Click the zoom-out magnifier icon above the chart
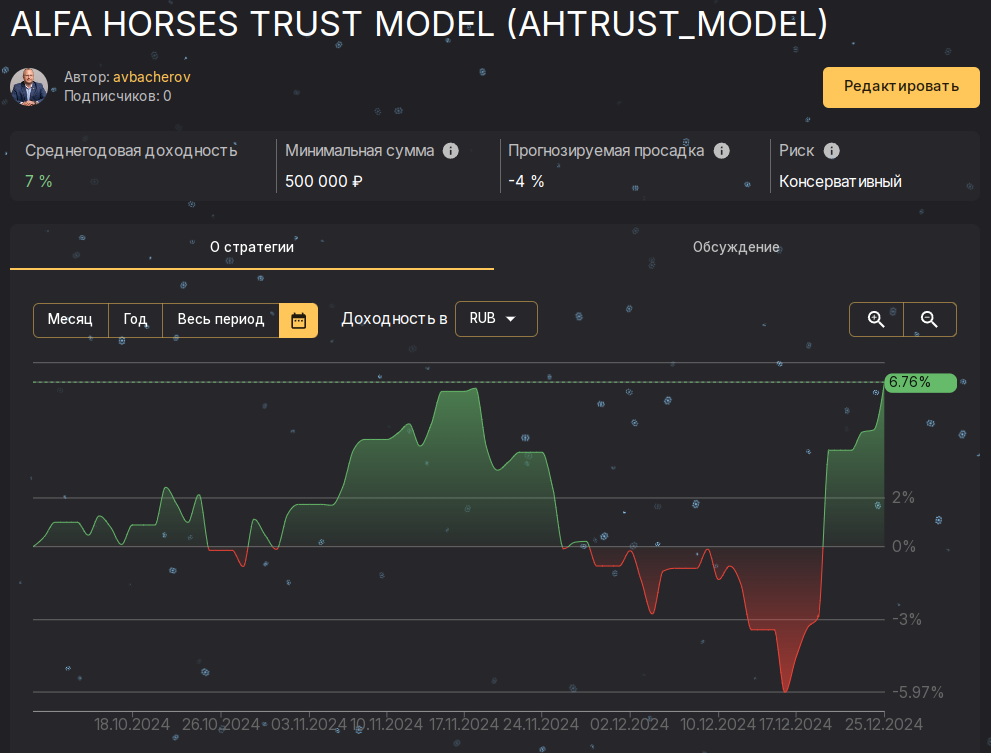The image size is (991, 753). pyautogui.click(x=929, y=319)
